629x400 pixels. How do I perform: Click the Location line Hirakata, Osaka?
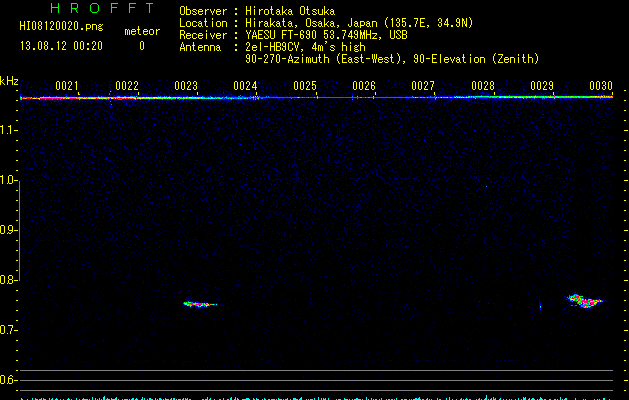click(359, 23)
